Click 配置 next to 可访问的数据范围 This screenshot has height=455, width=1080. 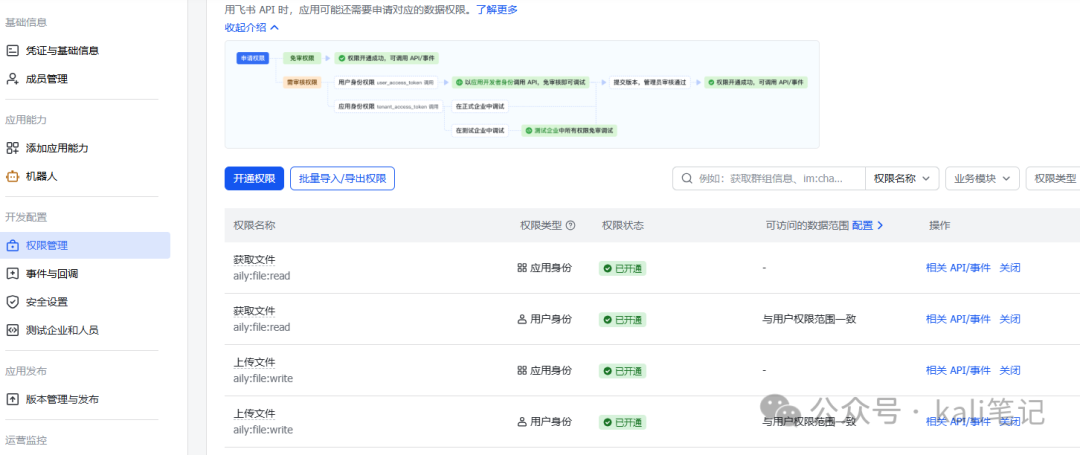867,225
